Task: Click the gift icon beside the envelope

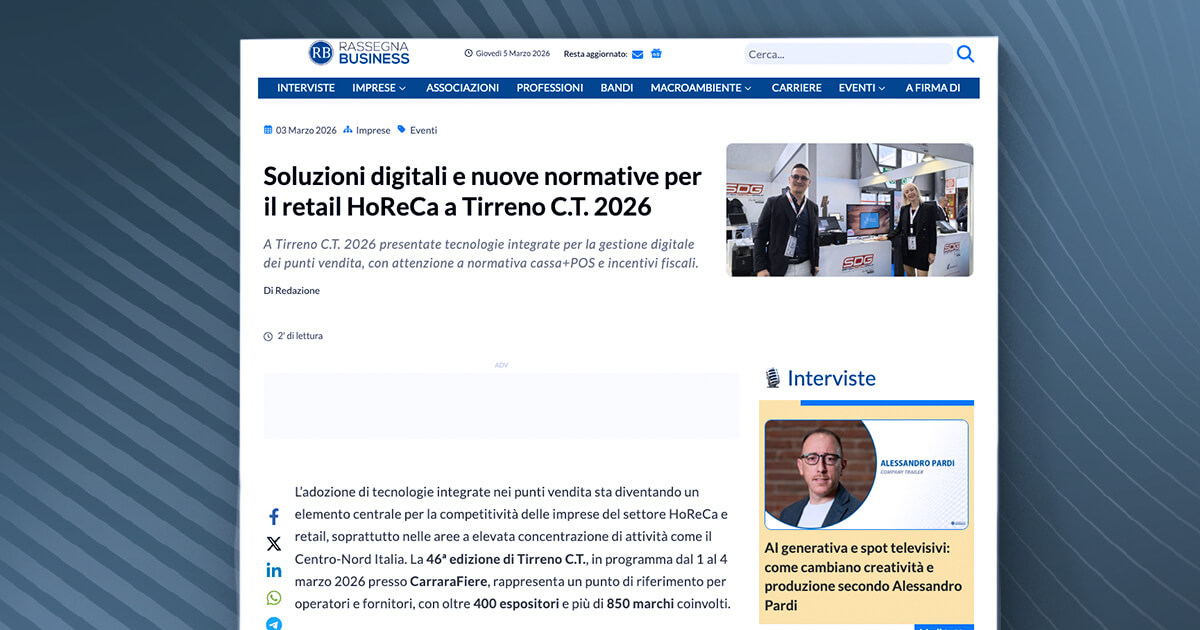Action: (x=656, y=54)
